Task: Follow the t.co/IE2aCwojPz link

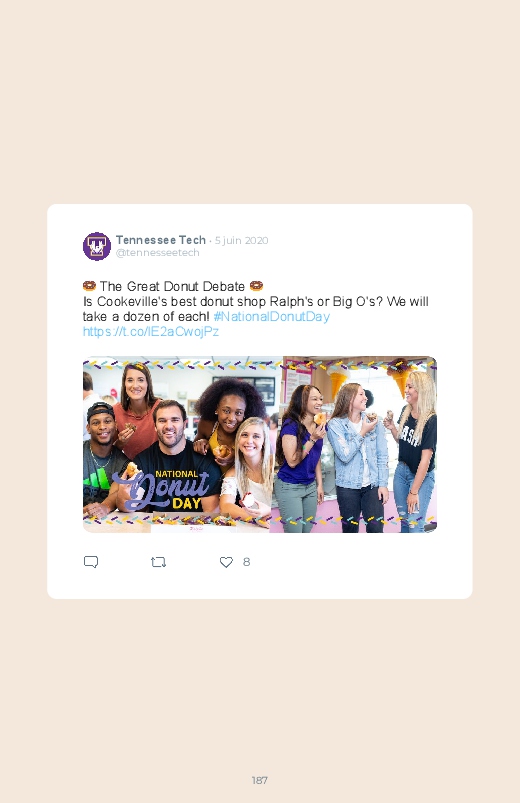Action: click(x=151, y=331)
